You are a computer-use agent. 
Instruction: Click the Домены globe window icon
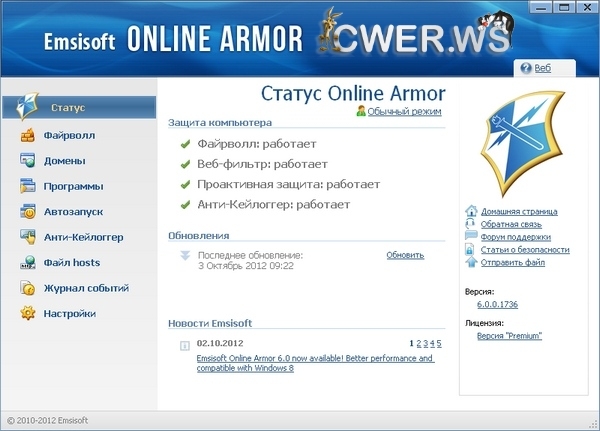click(x=28, y=160)
